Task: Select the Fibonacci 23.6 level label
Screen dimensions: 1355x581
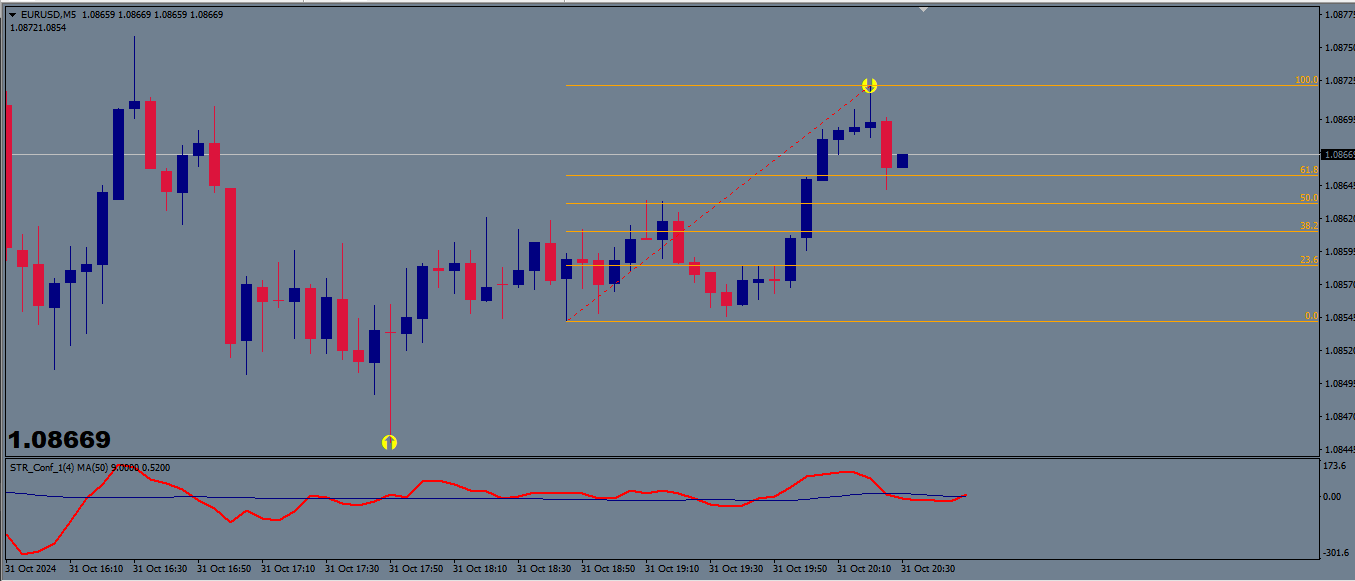Action: pyautogui.click(x=1308, y=260)
